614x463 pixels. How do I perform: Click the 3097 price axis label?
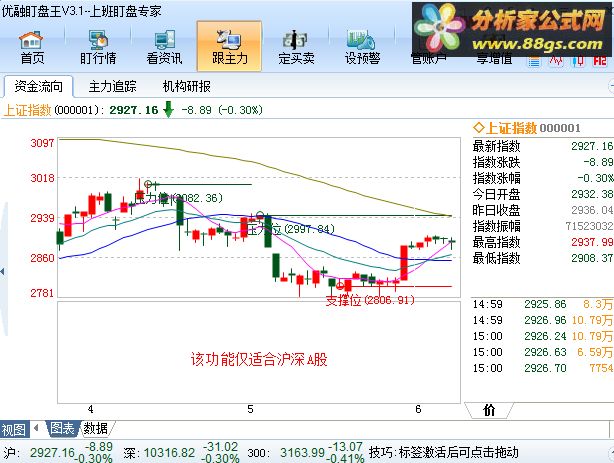(x=42, y=143)
